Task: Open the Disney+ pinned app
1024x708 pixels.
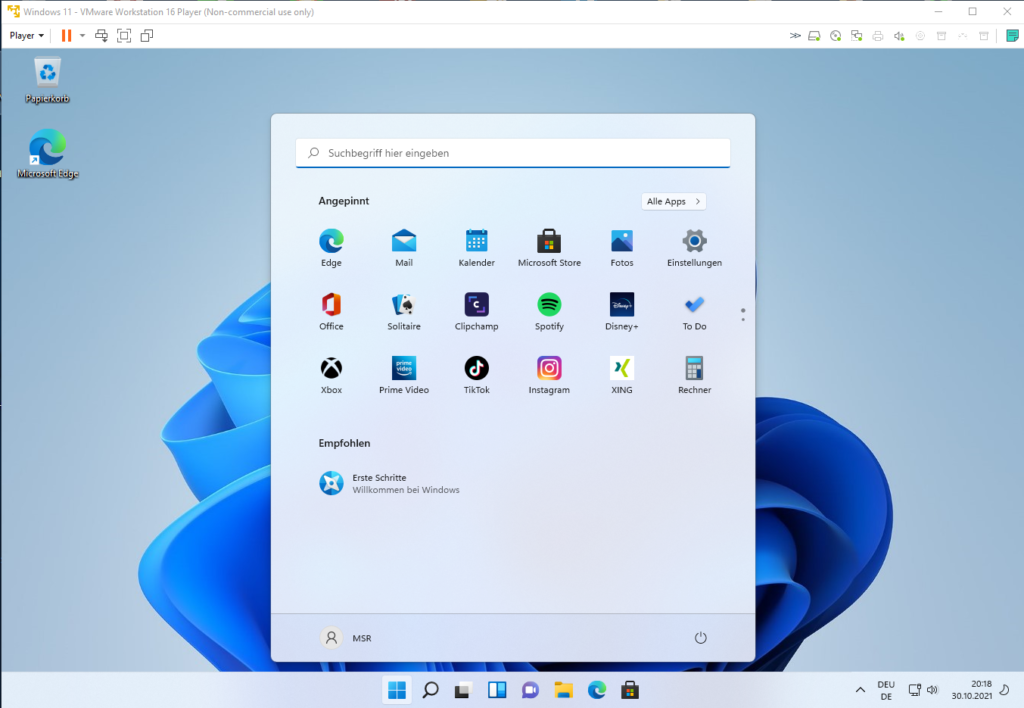Action: (x=621, y=305)
